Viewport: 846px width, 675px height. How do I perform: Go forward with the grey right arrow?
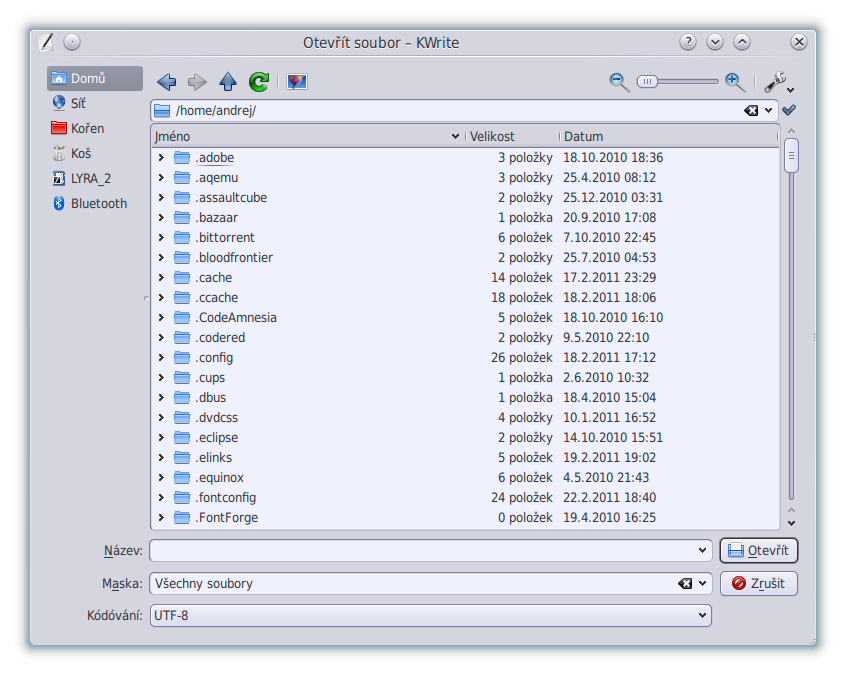click(x=197, y=81)
